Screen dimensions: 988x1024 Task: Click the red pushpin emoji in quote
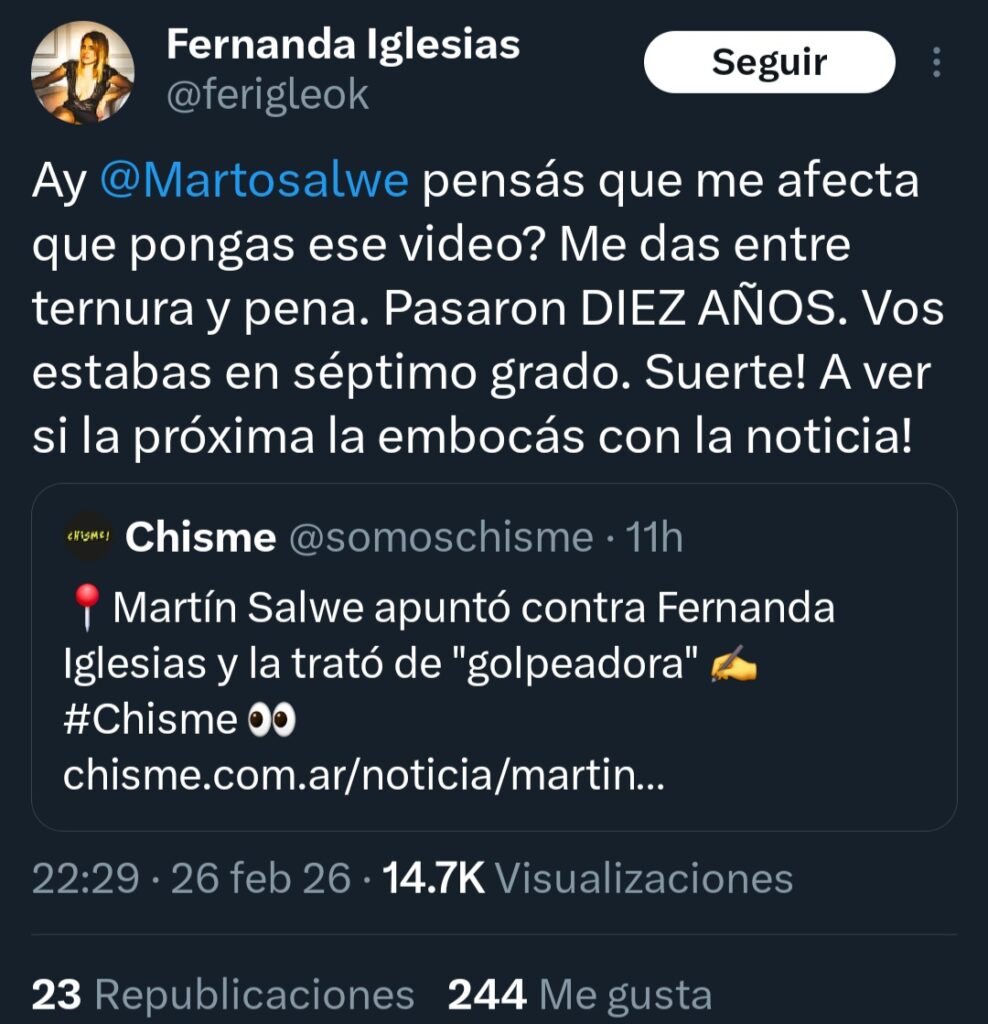click(86, 607)
